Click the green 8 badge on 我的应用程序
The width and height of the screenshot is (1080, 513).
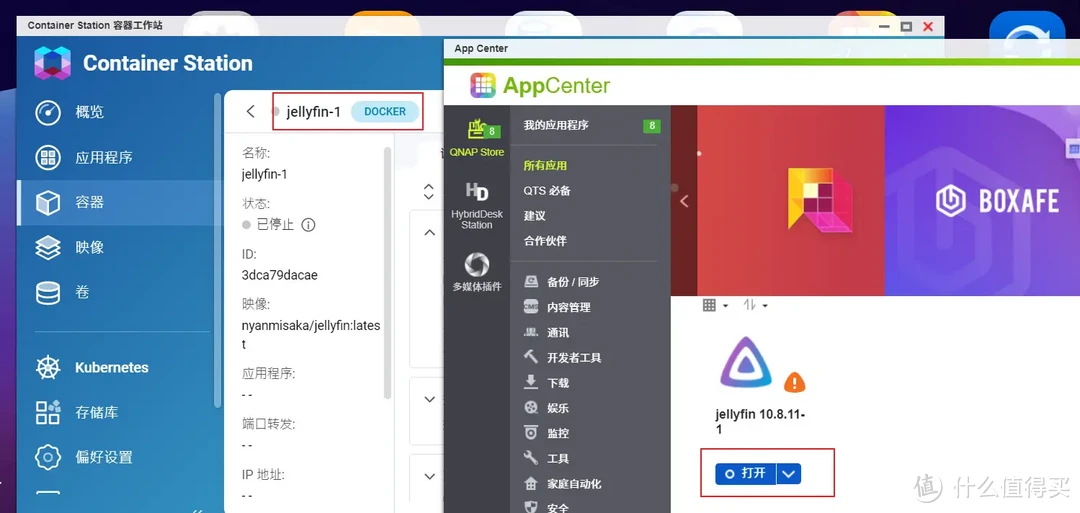coord(652,126)
